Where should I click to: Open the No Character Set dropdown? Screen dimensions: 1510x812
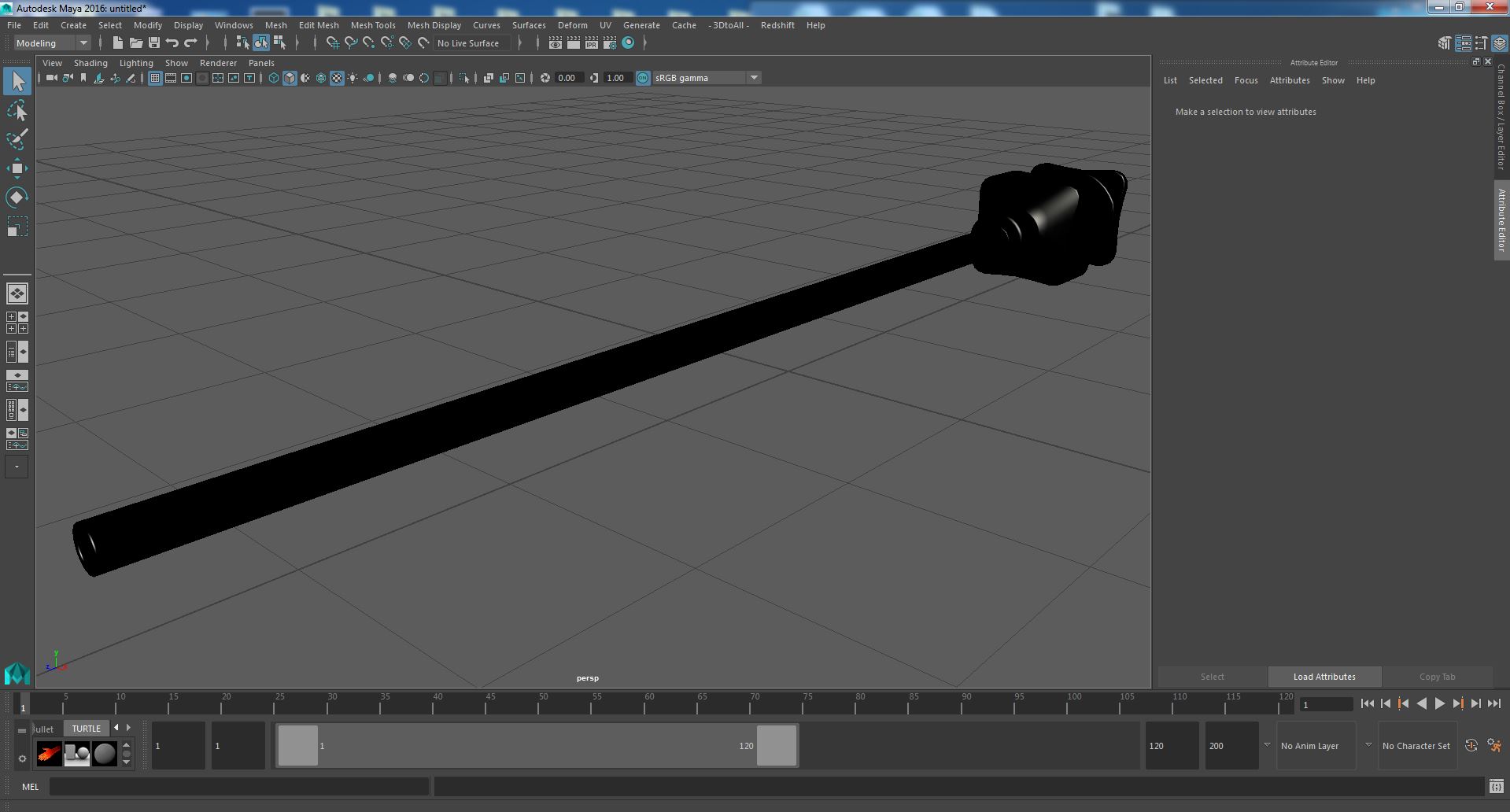pos(1417,746)
